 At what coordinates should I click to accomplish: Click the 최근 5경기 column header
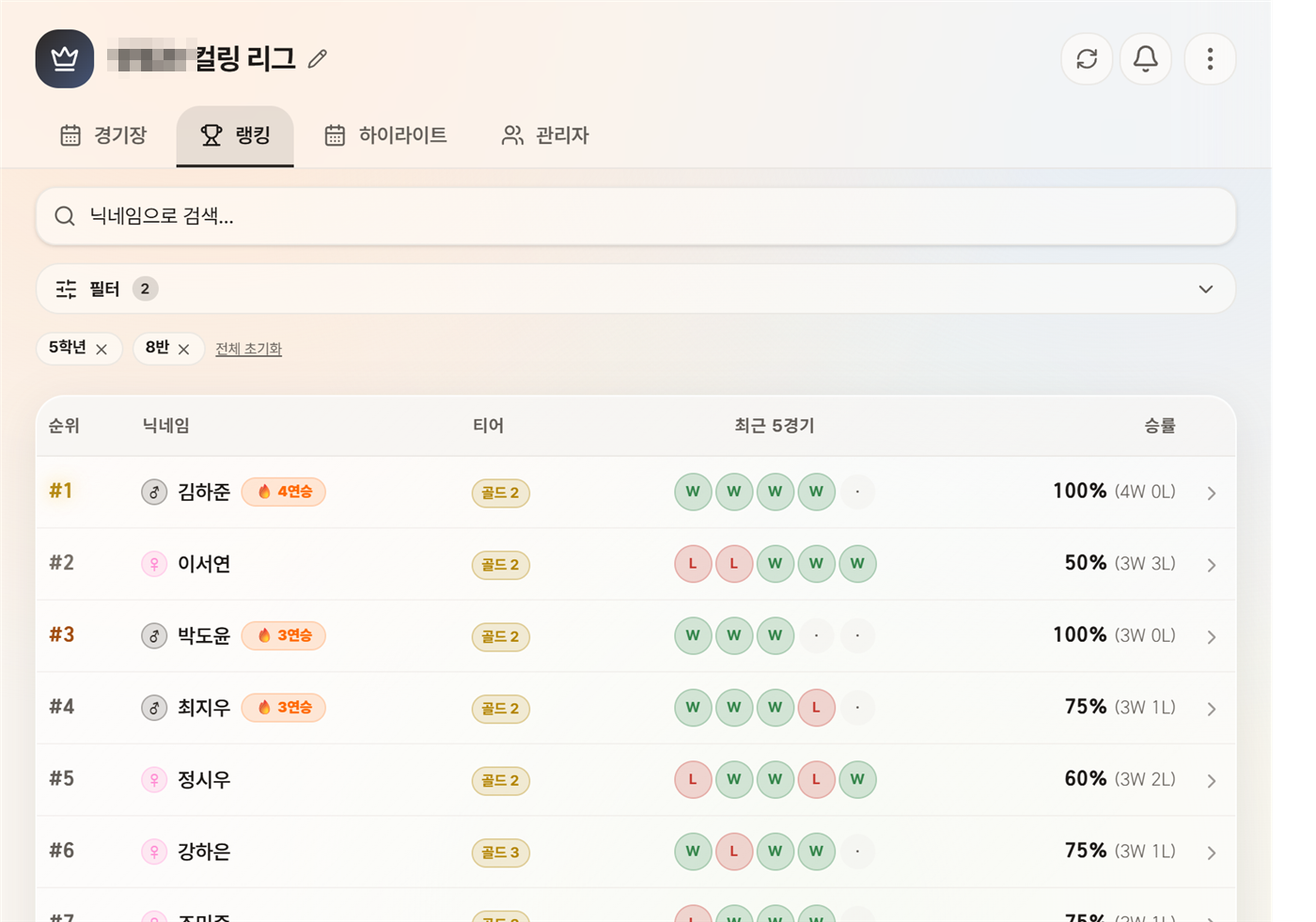tap(774, 426)
